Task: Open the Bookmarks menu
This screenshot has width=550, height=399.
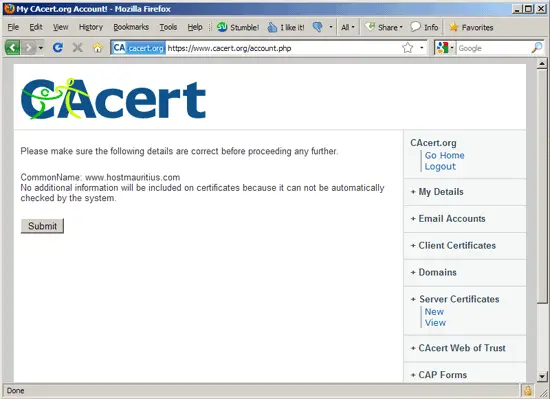Action: tap(131, 27)
